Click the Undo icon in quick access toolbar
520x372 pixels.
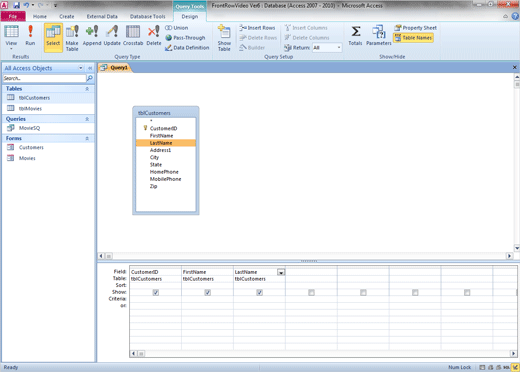click(26, 5)
